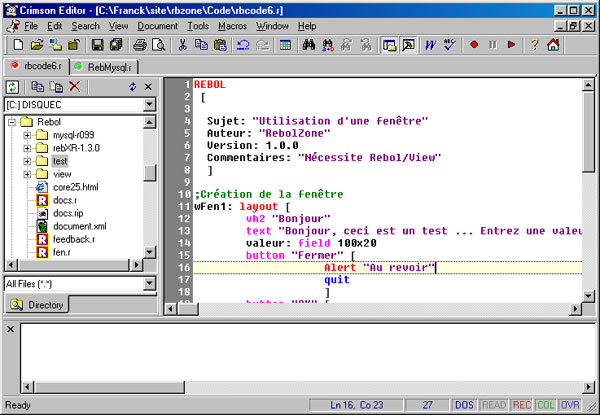
Task: Click the Close document toolbar icon
Action: (x=73, y=45)
